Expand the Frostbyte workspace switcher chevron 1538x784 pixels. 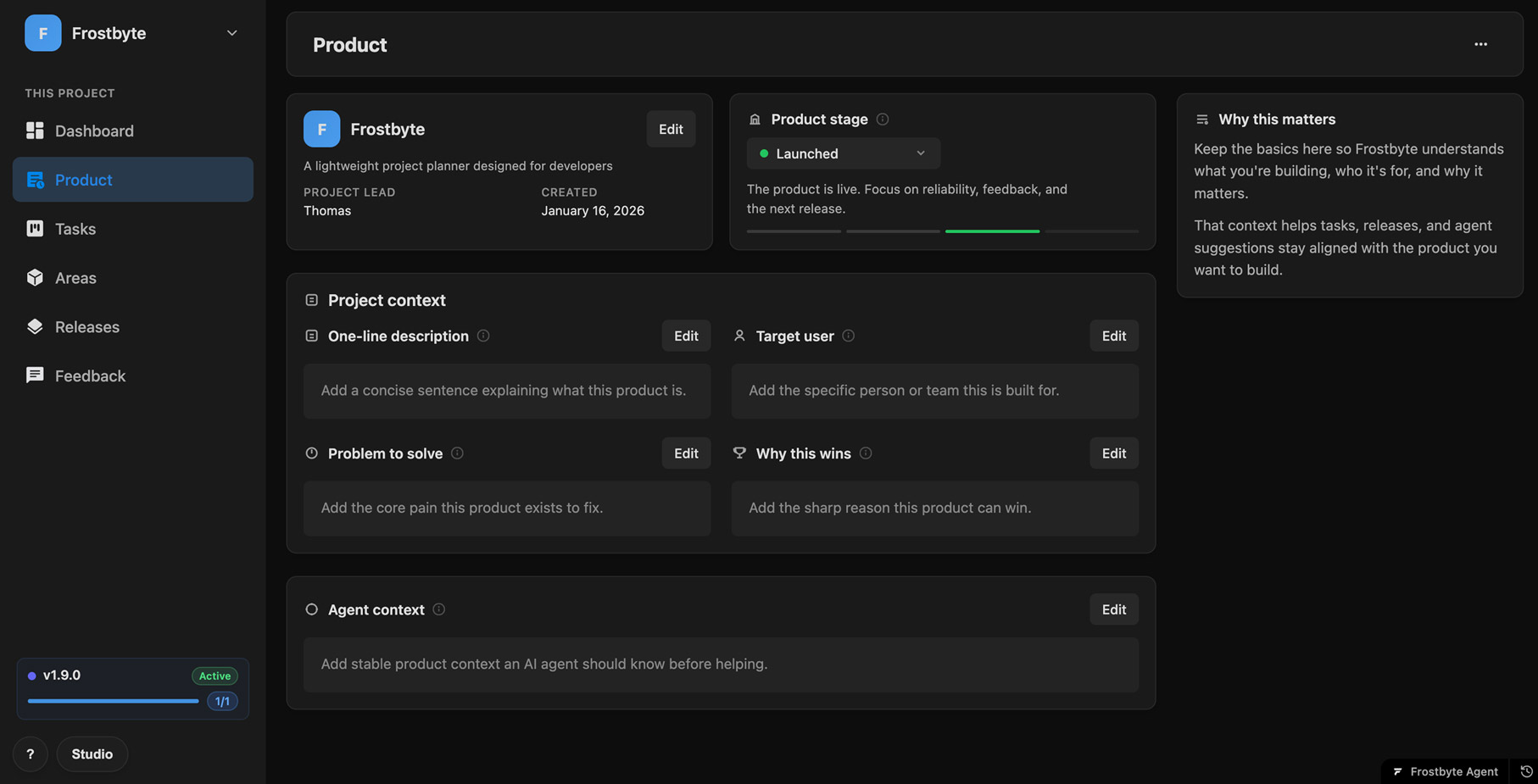pyautogui.click(x=231, y=33)
